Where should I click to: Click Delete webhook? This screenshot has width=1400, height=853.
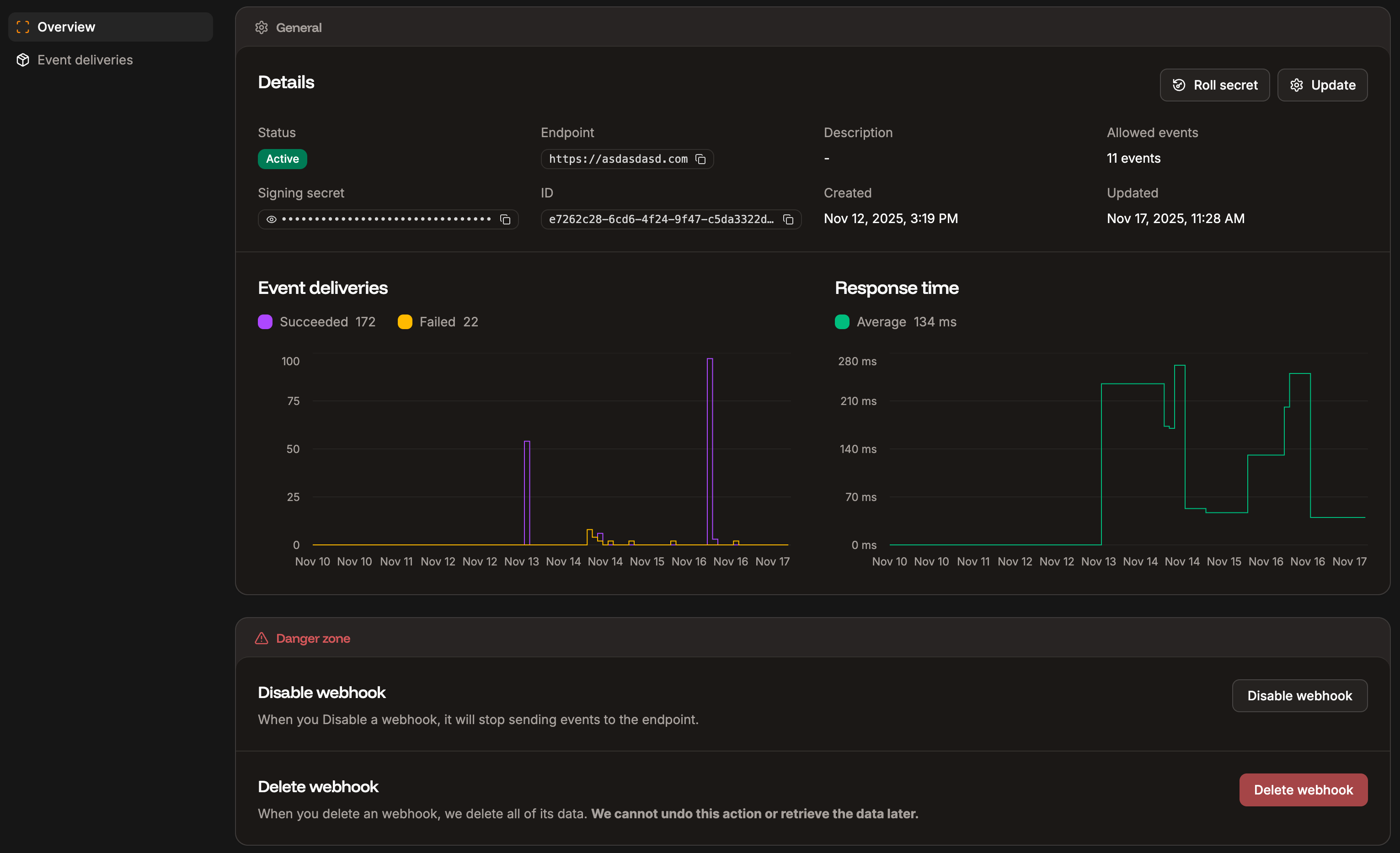tap(1303, 789)
